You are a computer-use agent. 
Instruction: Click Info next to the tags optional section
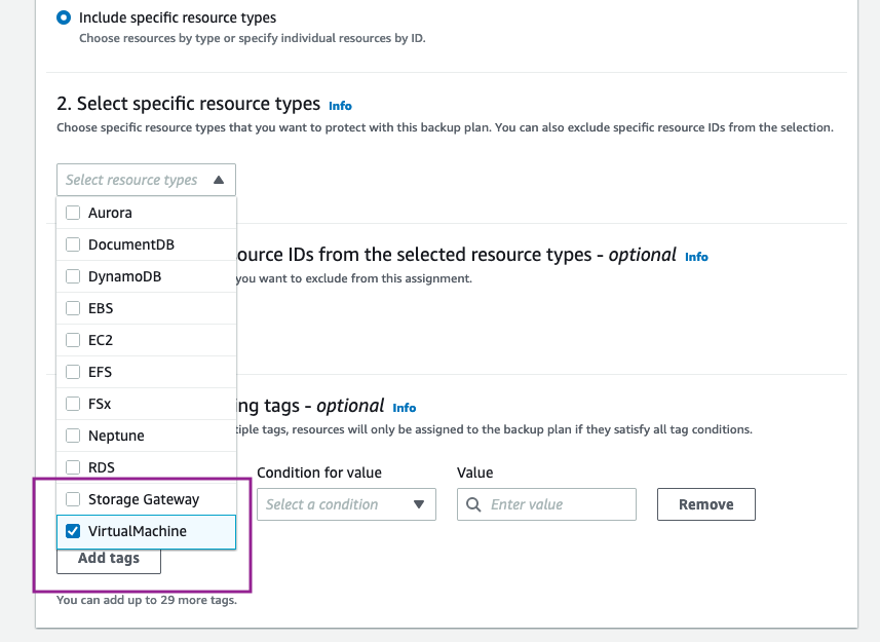[403, 406]
